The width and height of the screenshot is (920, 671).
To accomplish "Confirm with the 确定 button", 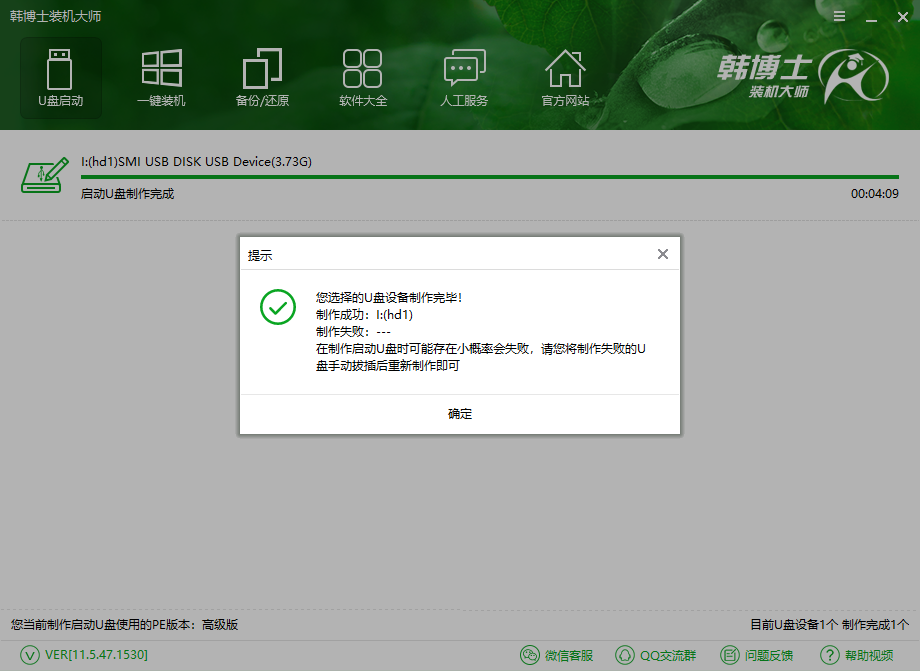I will click(459, 413).
